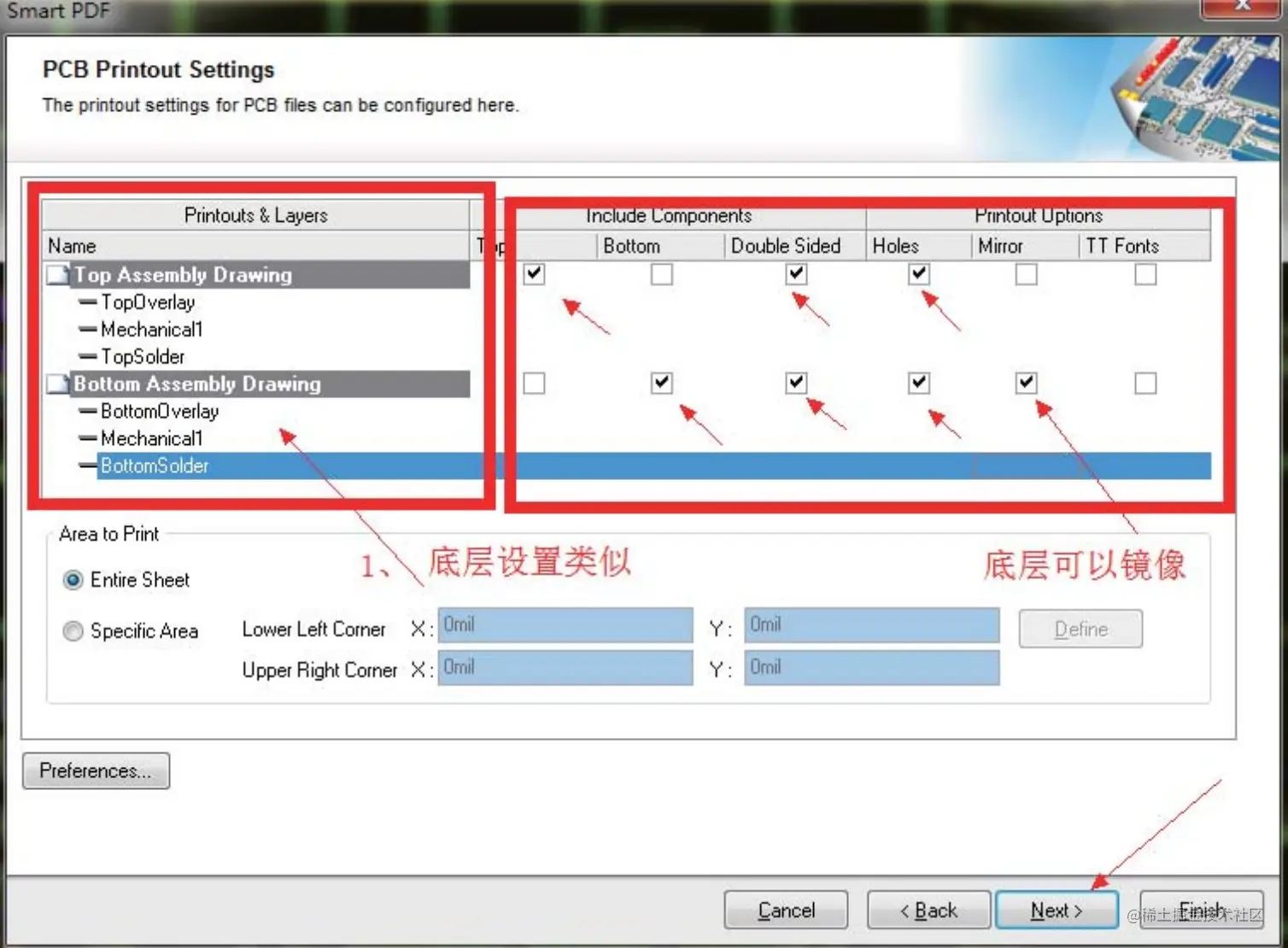Select Mechanical1 under Top Assembly Drawing
Viewport: 1288px width, 948px height.
click(x=151, y=330)
